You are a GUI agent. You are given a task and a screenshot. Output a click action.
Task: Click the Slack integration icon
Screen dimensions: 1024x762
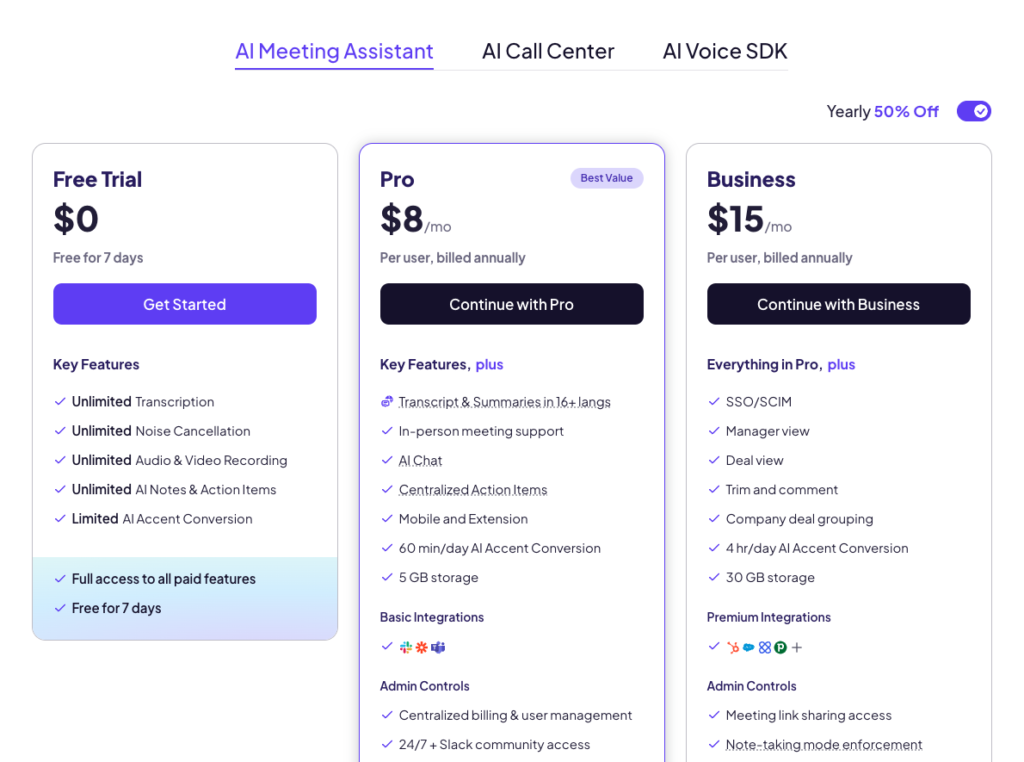tap(406, 647)
